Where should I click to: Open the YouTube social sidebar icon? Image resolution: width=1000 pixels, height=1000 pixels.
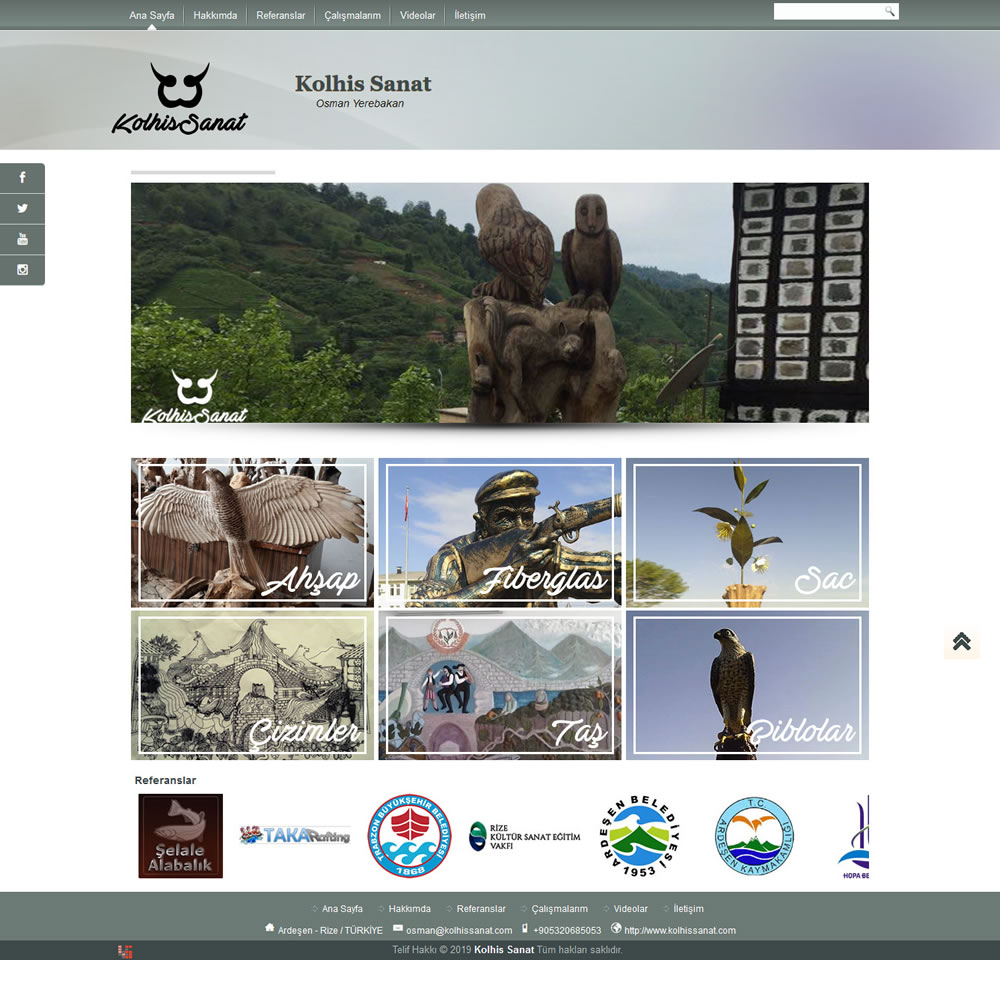(x=22, y=239)
